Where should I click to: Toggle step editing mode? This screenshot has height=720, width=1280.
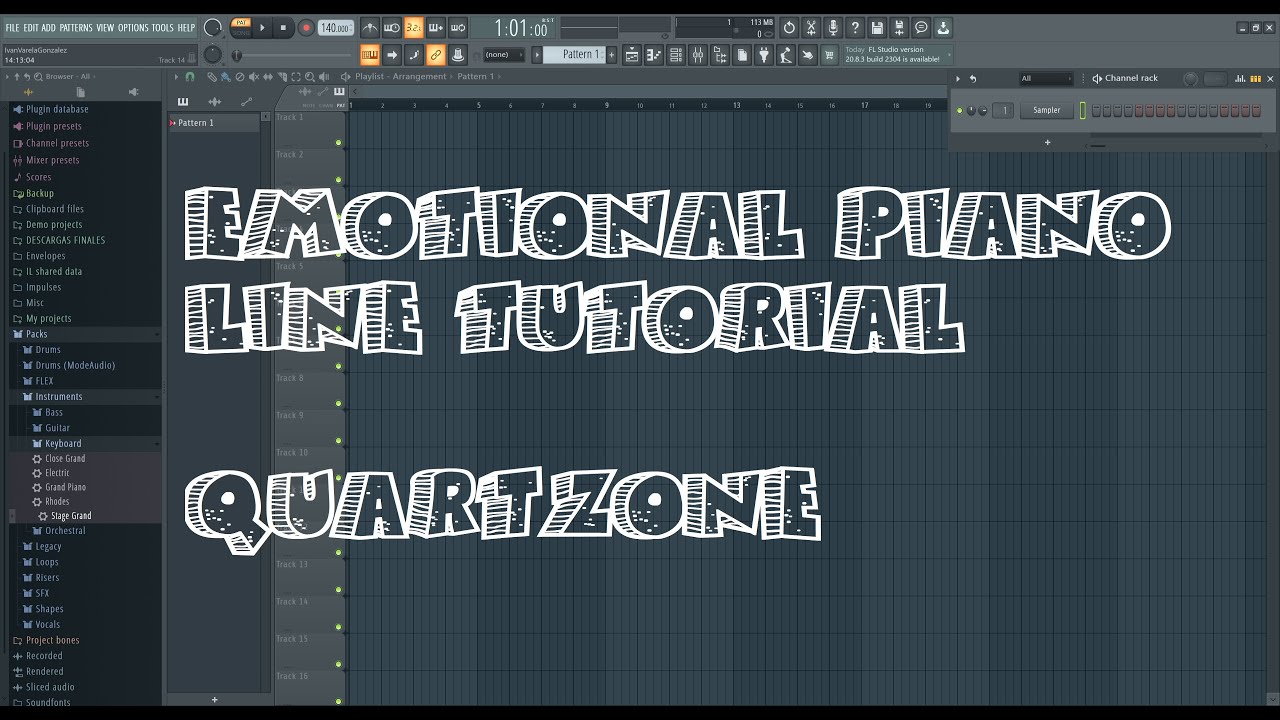414,55
